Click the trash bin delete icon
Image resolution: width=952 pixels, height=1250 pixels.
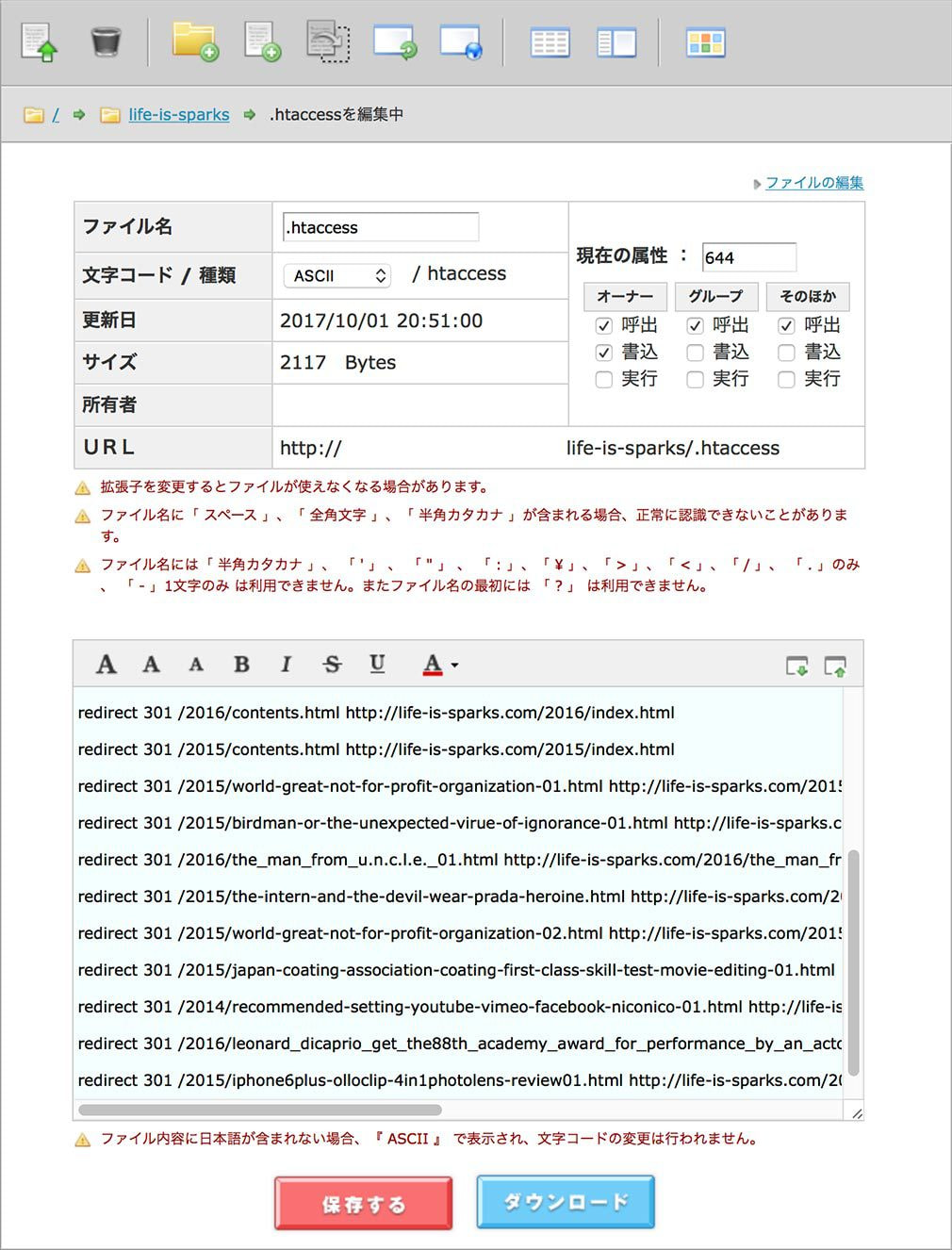[106, 42]
